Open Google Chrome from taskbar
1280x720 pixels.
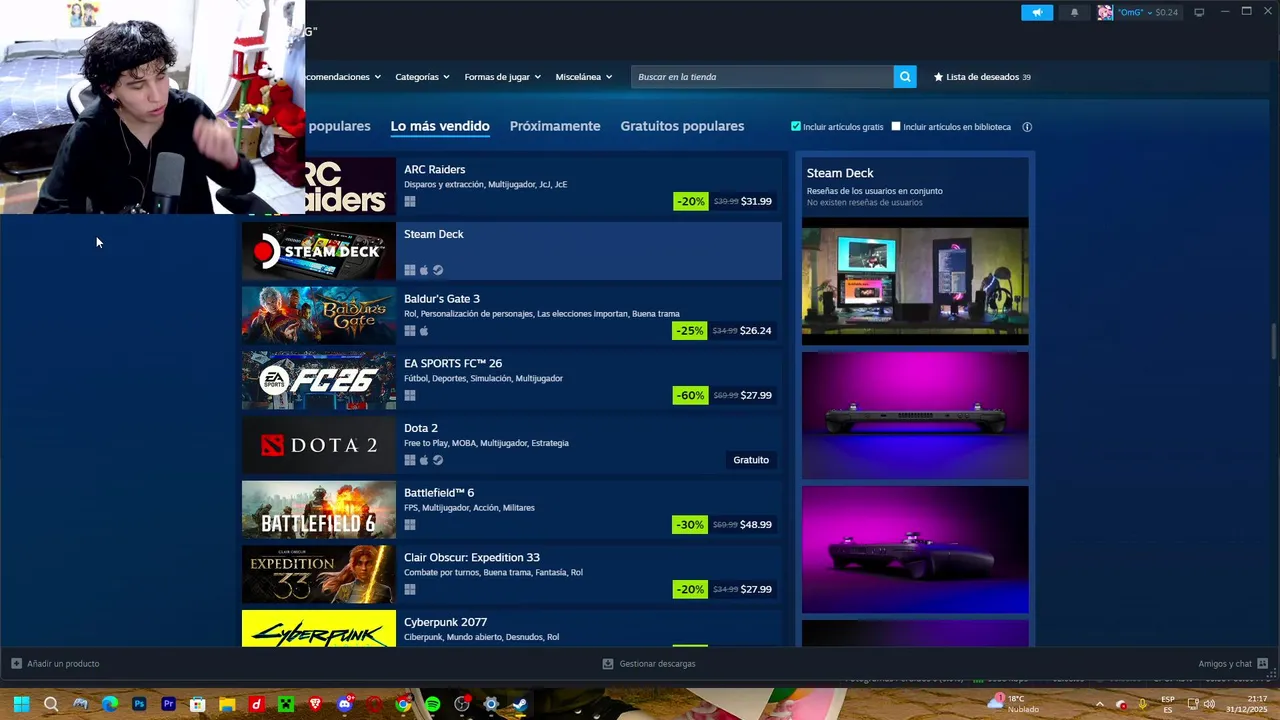403,704
